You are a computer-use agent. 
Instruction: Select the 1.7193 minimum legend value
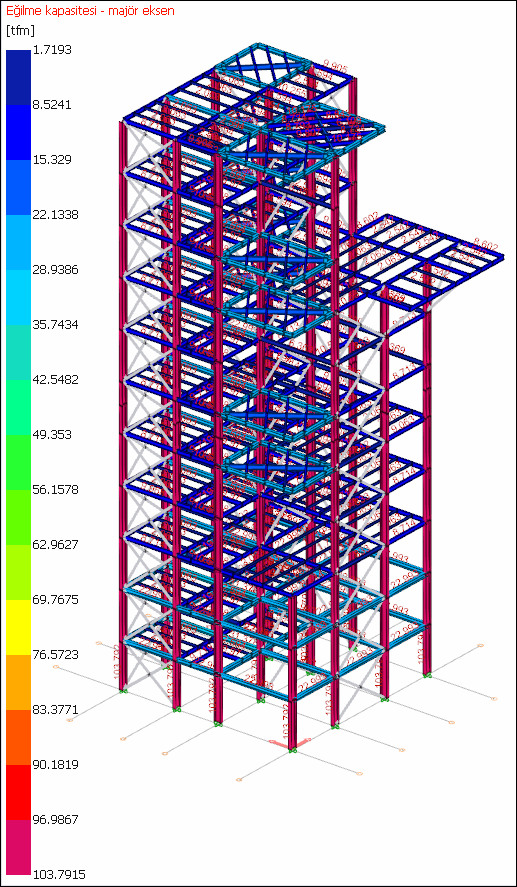tap(53, 50)
